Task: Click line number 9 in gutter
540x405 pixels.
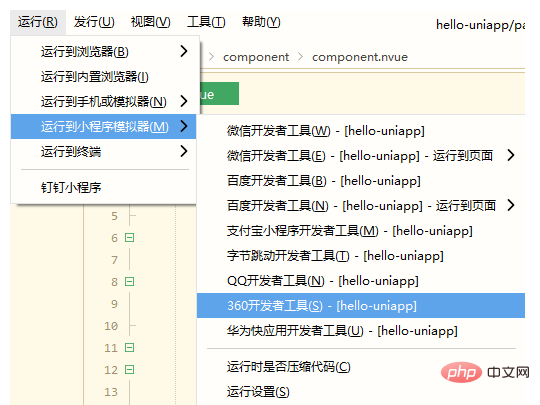Action: tap(114, 304)
